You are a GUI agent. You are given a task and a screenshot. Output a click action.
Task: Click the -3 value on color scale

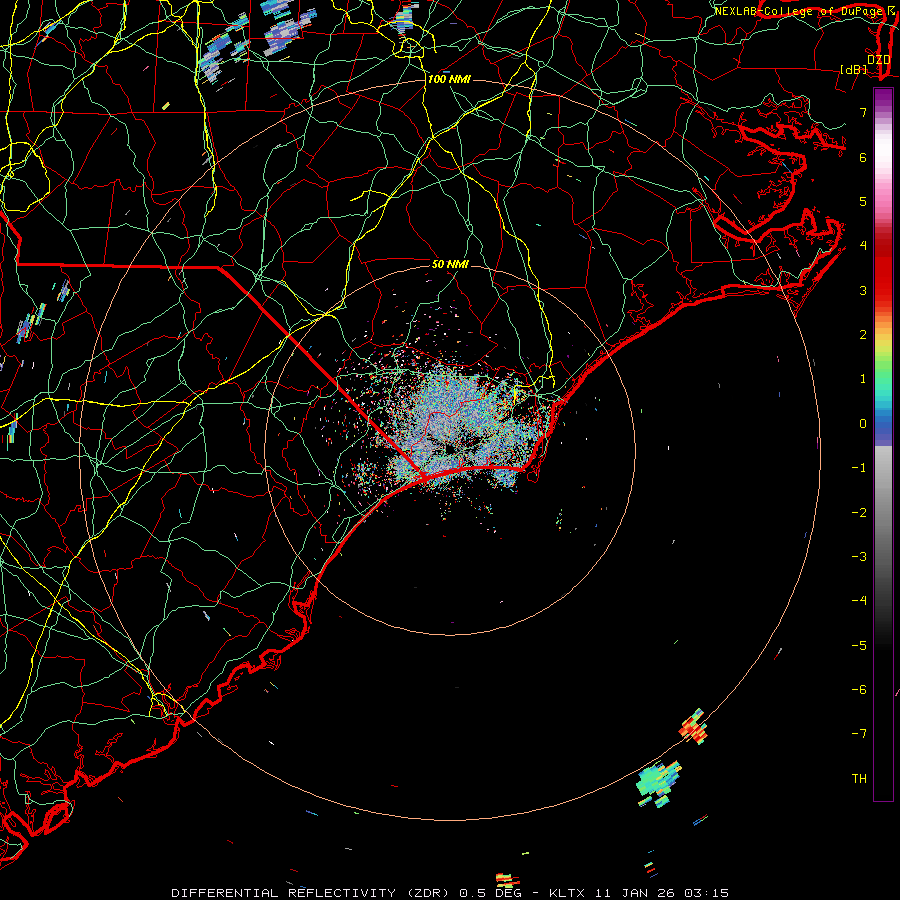coord(859,557)
